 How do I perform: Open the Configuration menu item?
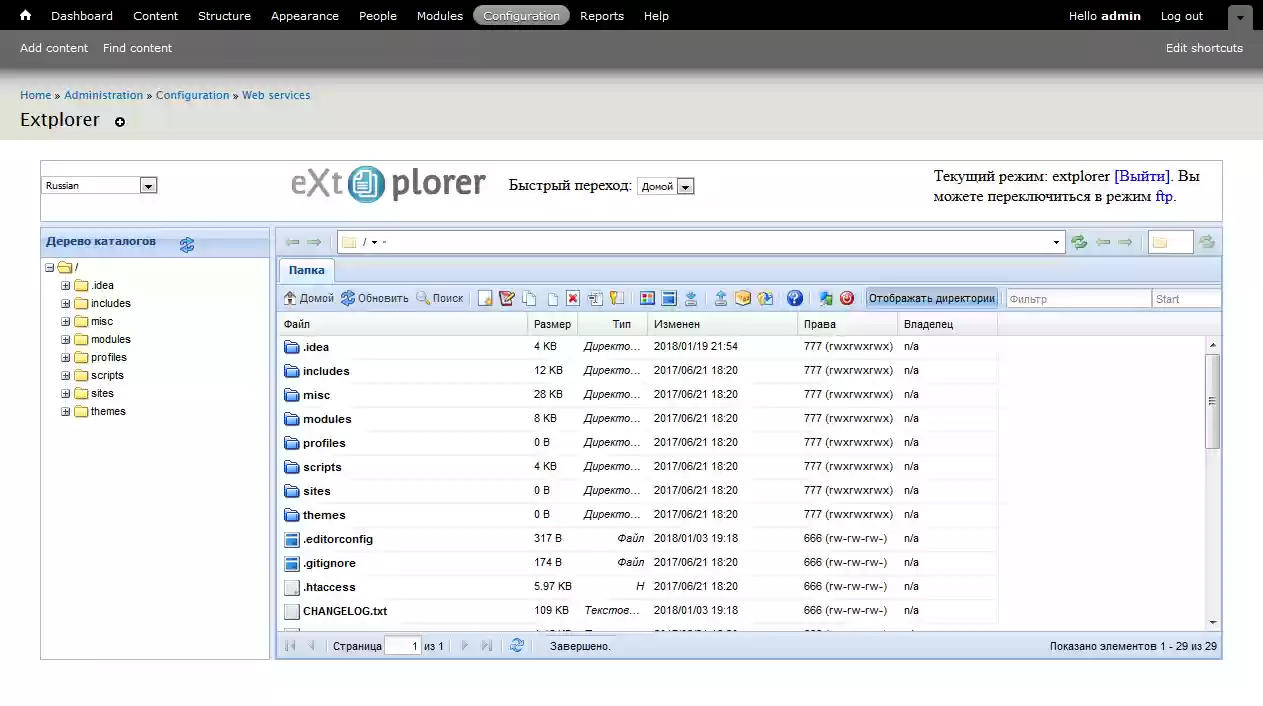521,15
